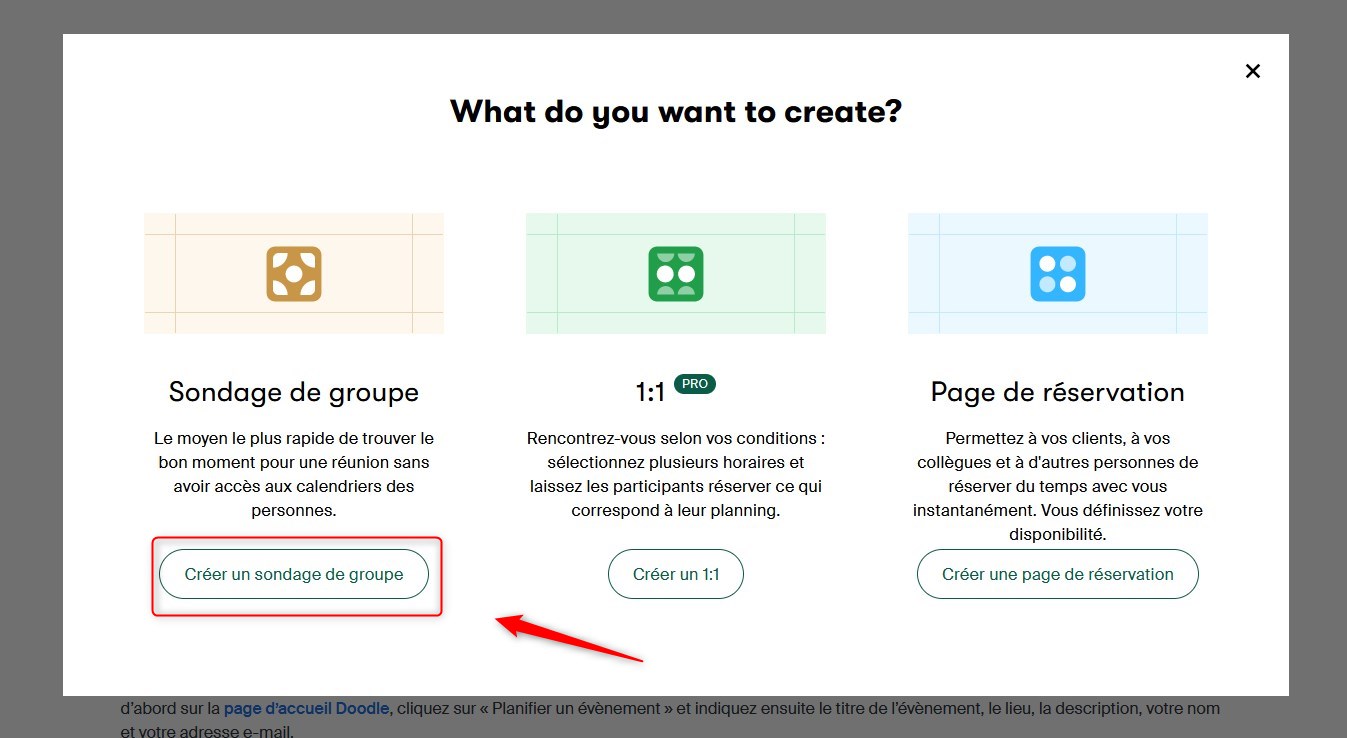Click the "What do you want to create?" title
This screenshot has width=1347, height=738.
click(676, 110)
